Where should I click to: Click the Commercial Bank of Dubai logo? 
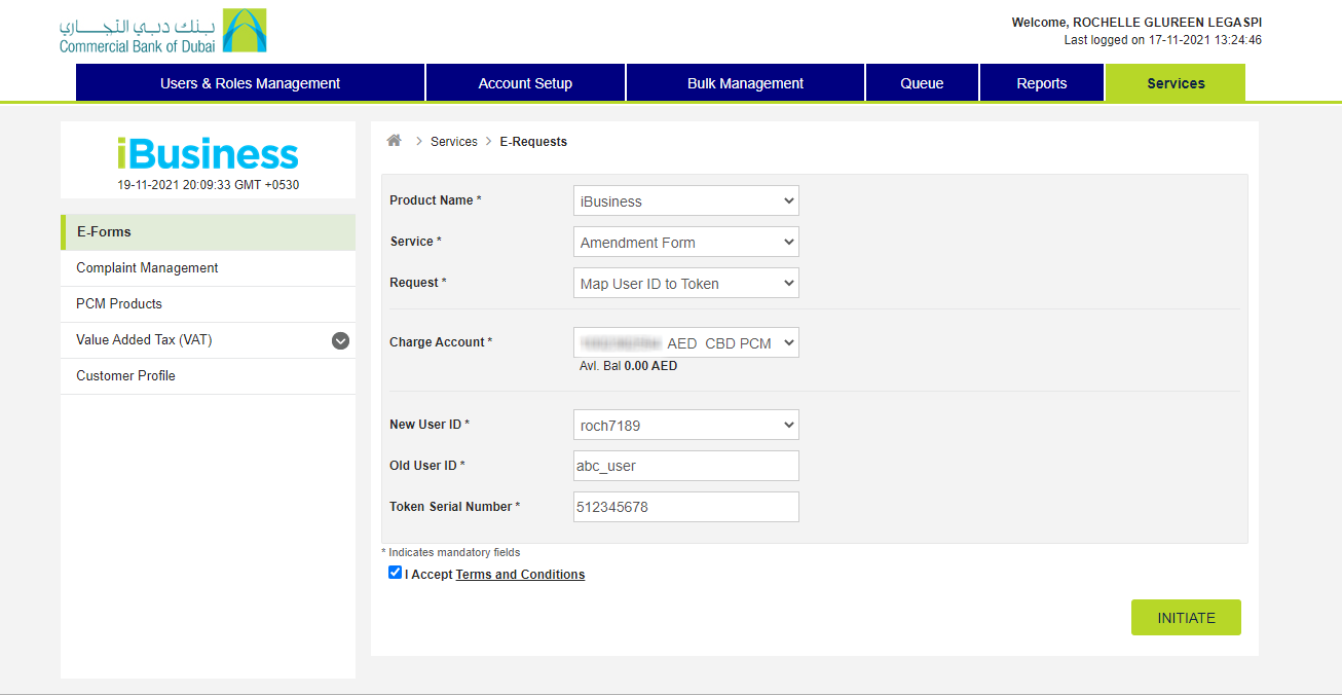163,31
